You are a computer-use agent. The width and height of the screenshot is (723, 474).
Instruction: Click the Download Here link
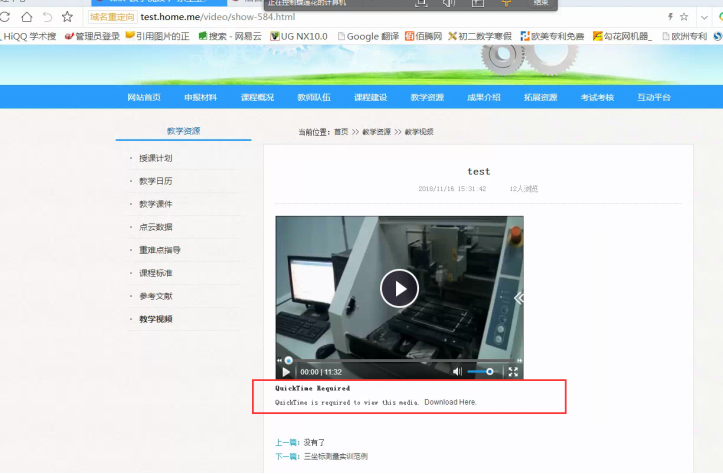[x=450, y=402]
